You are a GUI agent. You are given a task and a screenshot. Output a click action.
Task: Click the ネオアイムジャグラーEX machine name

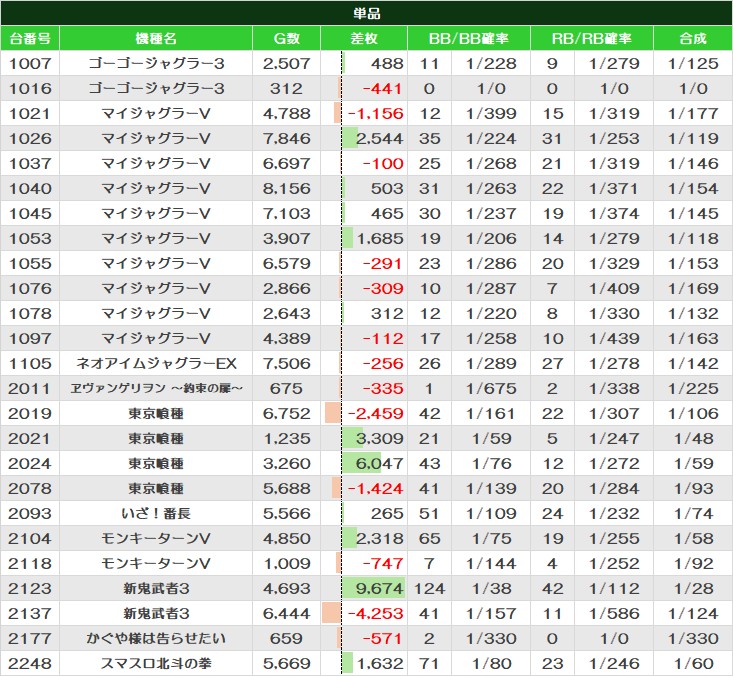click(x=156, y=364)
